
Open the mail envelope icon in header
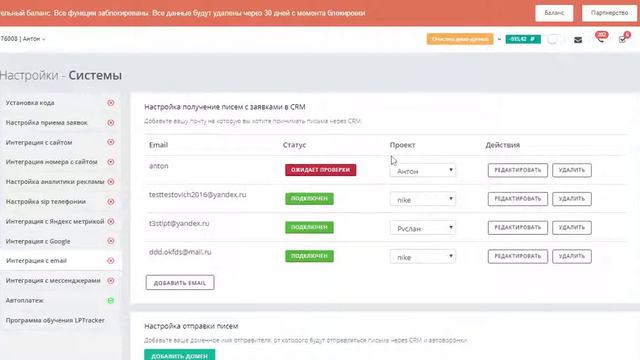[x=578, y=40]
